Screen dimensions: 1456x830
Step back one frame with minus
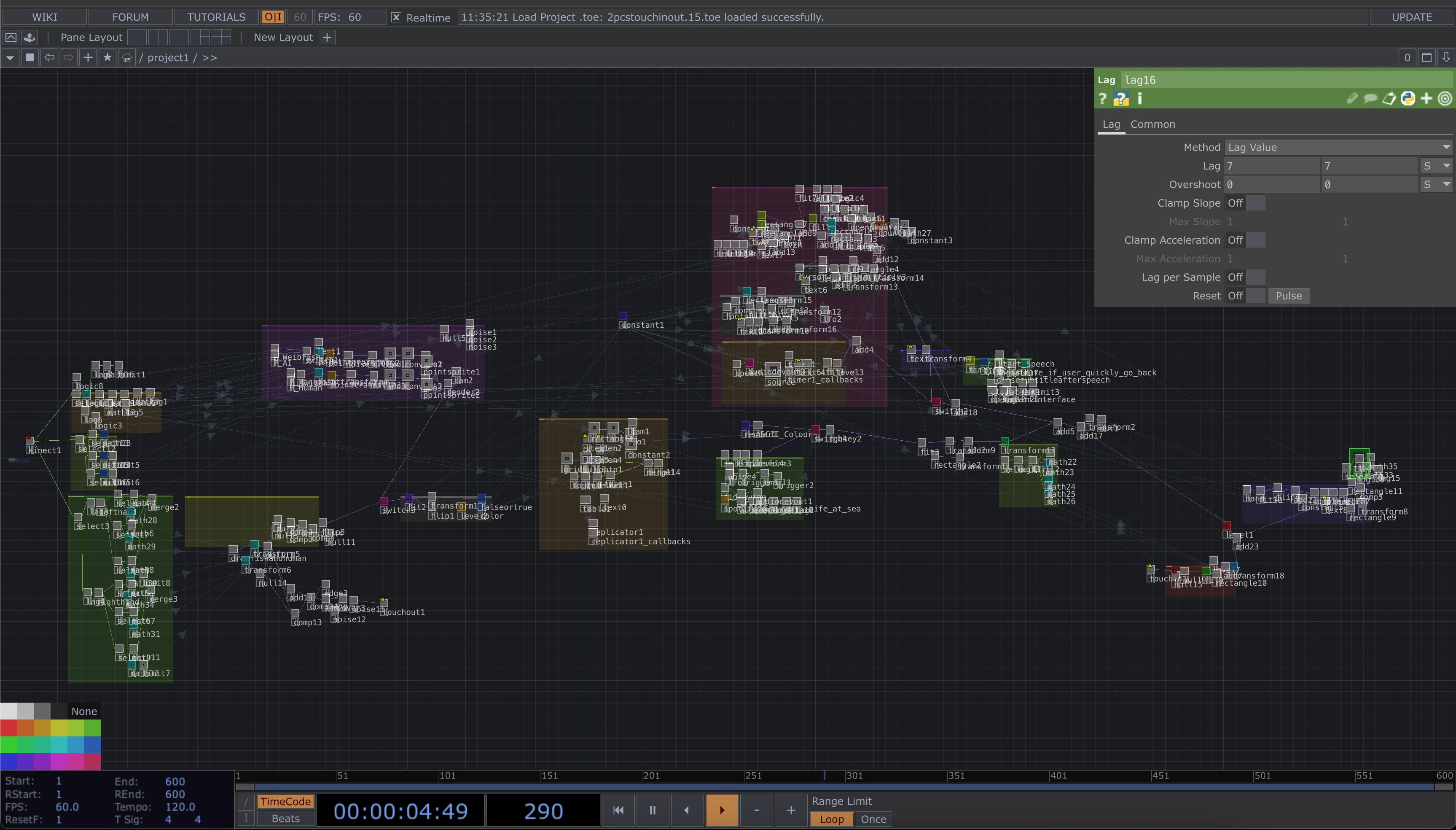(757, 810)
